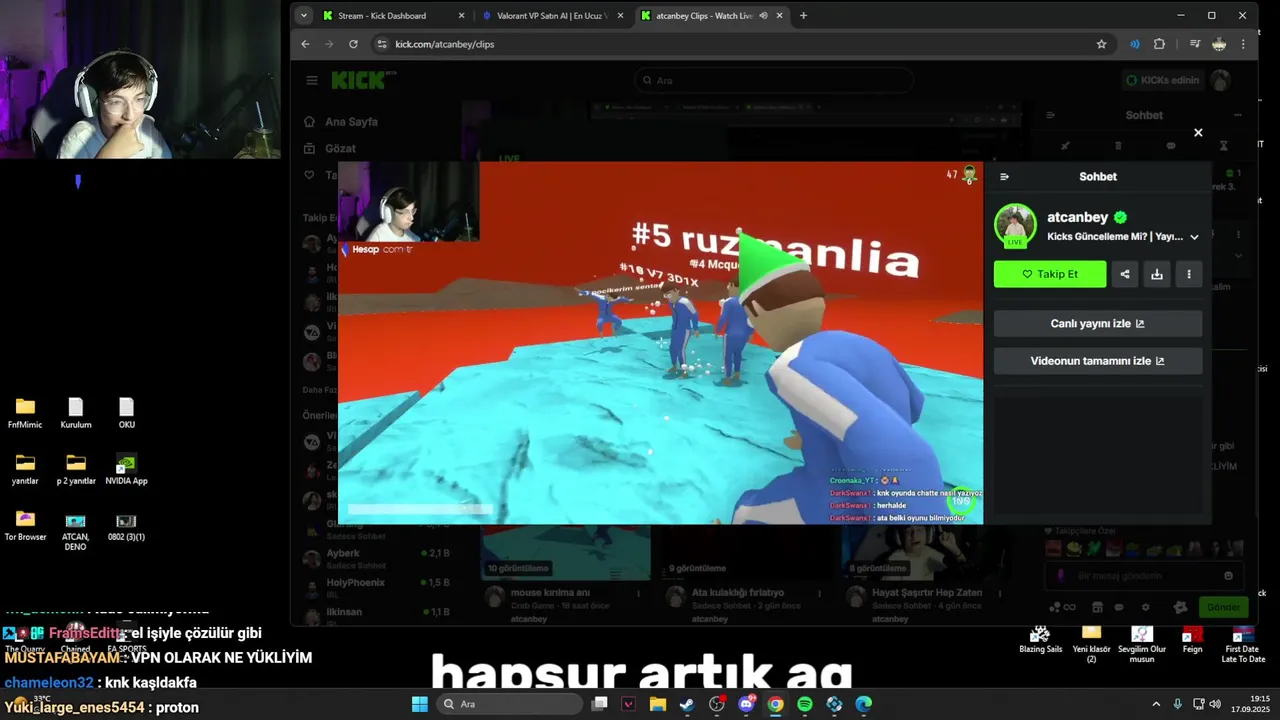Open File Explorer from taskbar

657,704
